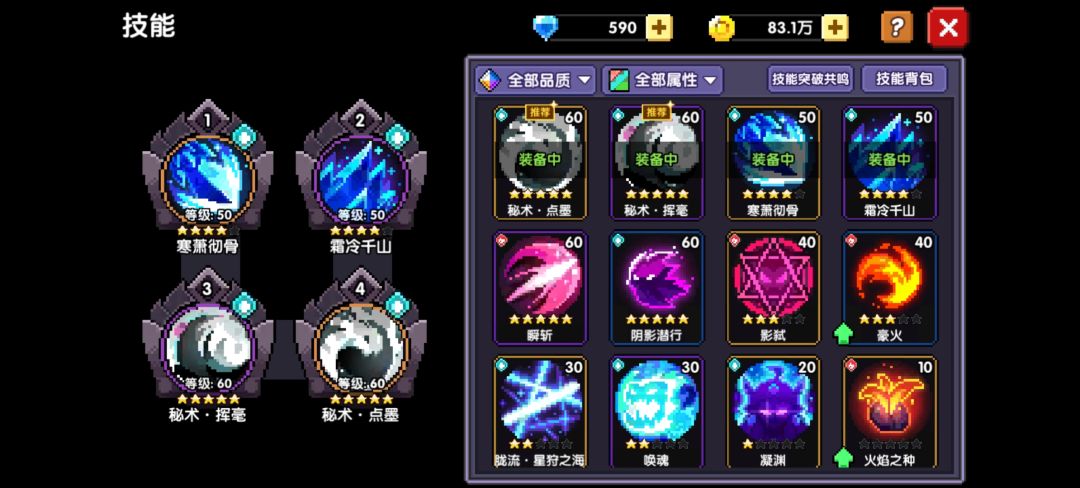Add diamonds with the plus button
The image size is (1080, 488).
659,28
